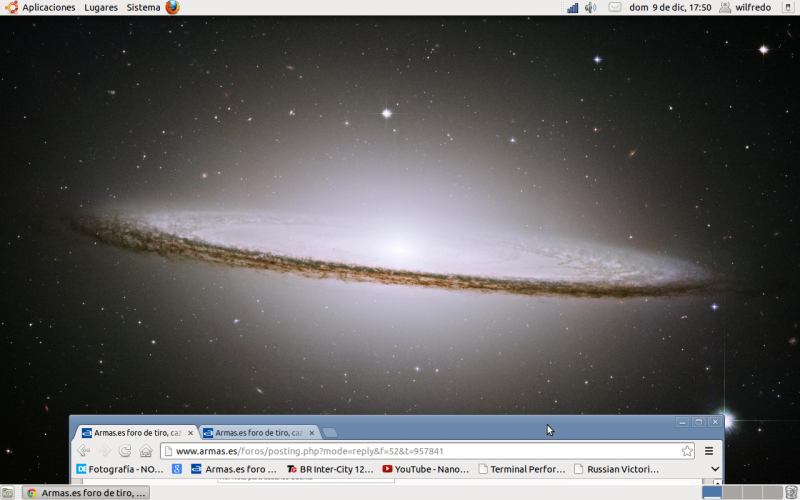
Task: Click the Chrome home button
Action: point(146,451)
